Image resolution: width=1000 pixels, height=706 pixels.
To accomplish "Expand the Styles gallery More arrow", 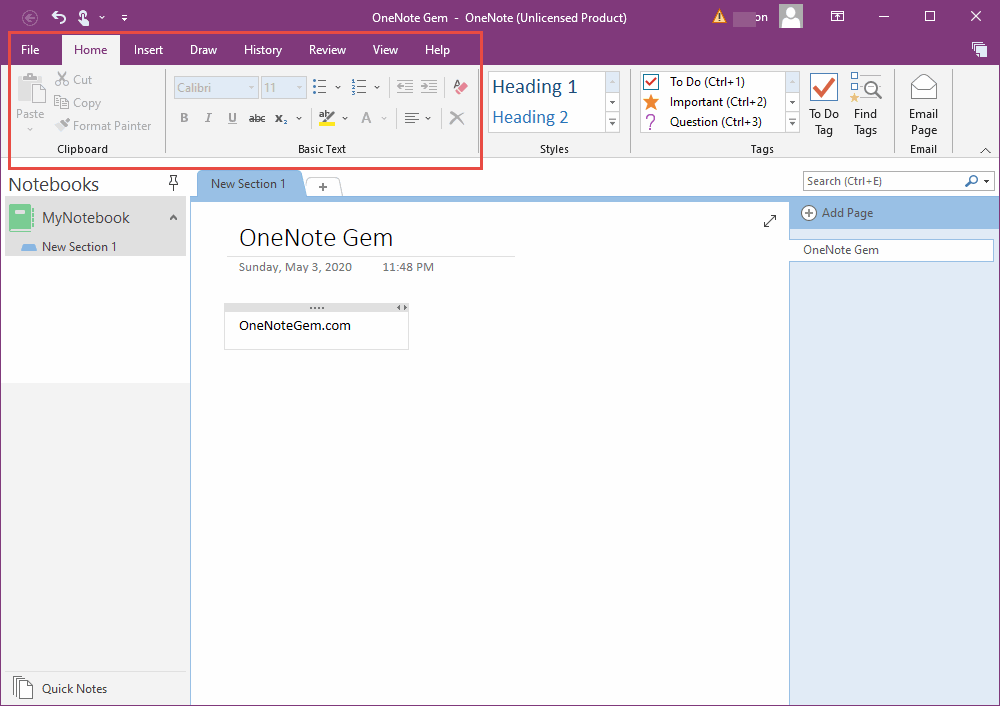I will click(x=612, y=122).
